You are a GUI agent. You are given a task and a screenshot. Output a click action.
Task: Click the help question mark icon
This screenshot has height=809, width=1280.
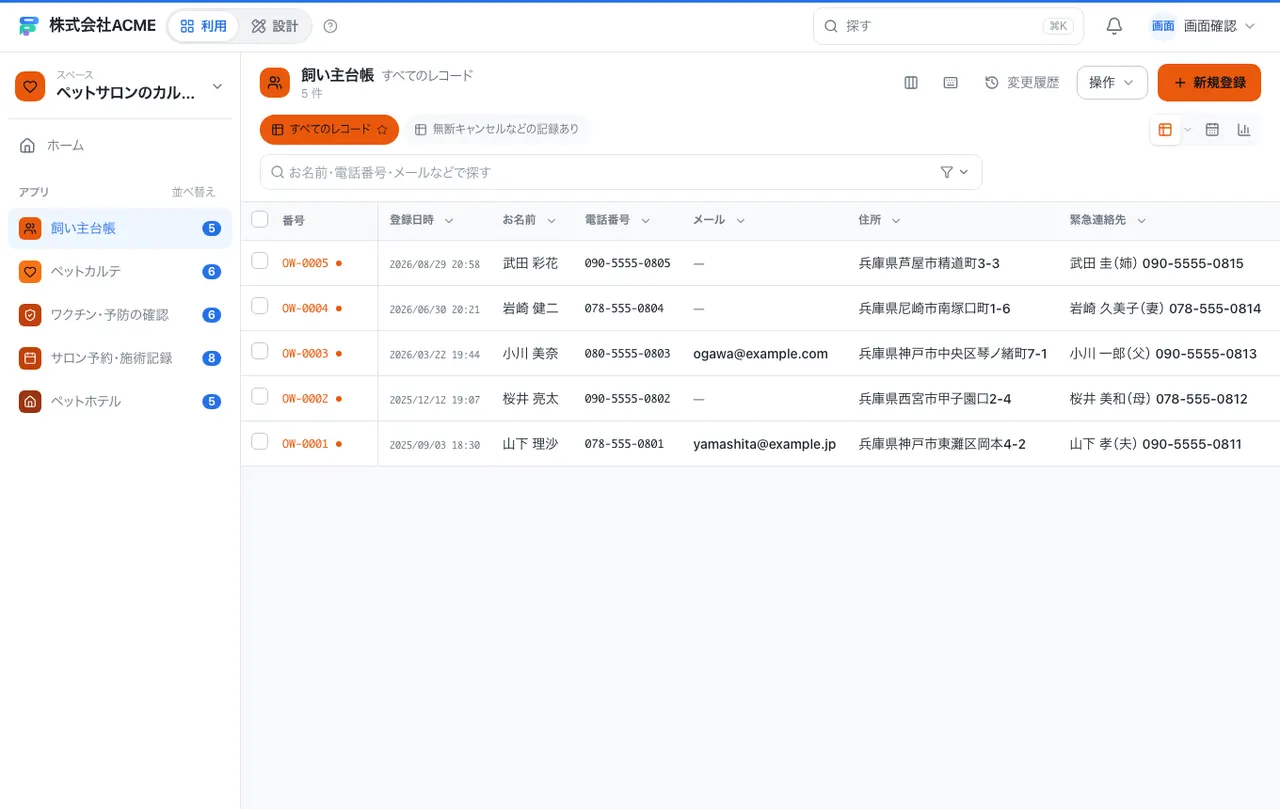[x=331, y=26]
